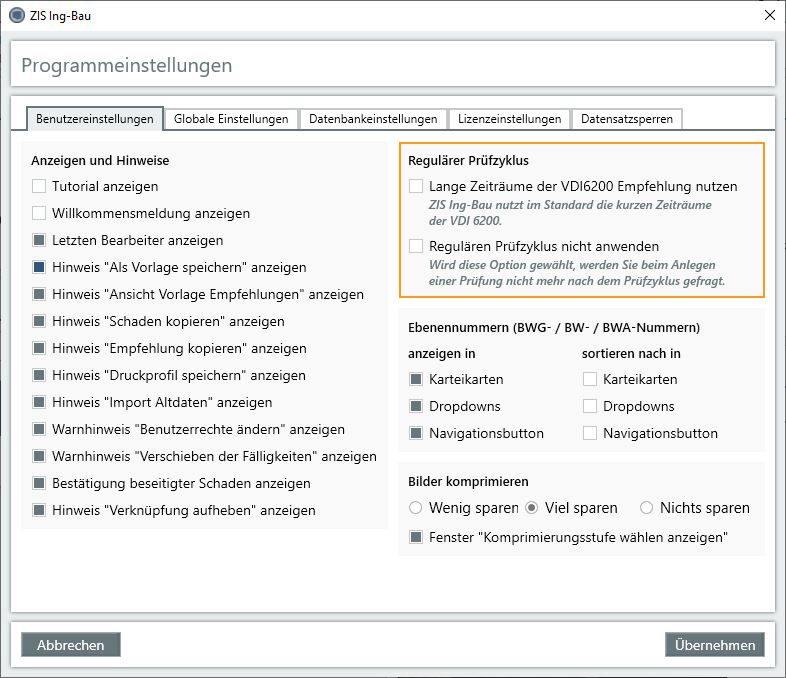Viewport: 786px width, 678px height.
Task: Click the Regulärer Prüfzyklus section heading
Action: 468,160
